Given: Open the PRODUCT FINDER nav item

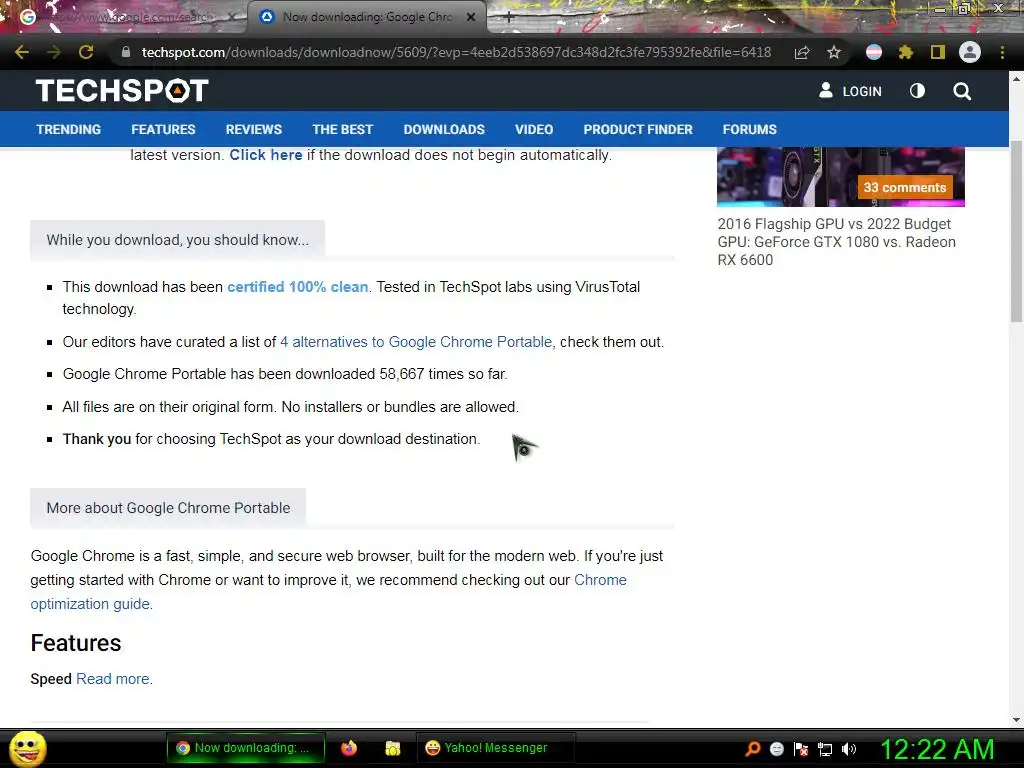Looking at the screenshot, I should click(x=638, y=129).
